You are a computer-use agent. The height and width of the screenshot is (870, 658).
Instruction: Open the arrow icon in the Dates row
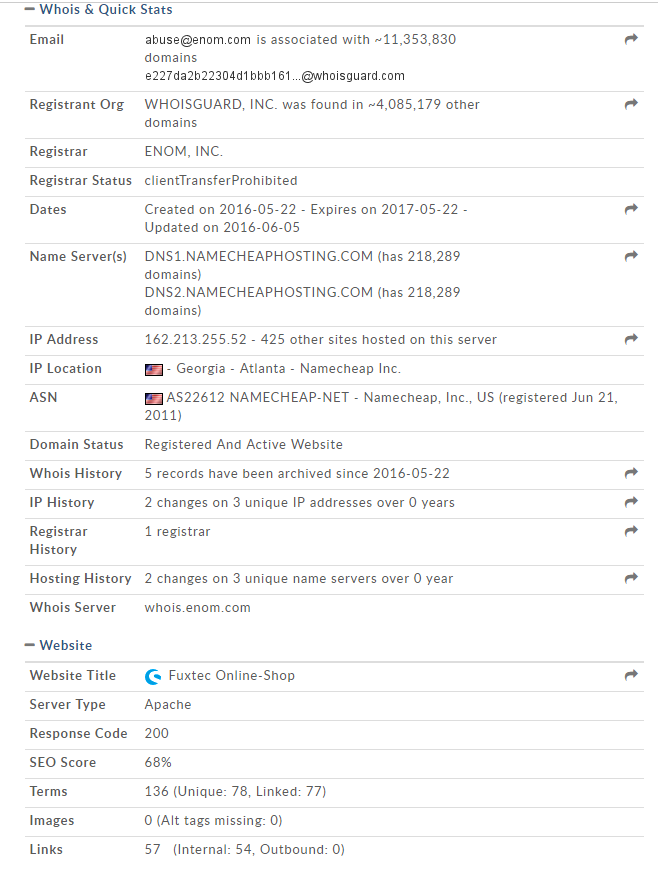631,209
